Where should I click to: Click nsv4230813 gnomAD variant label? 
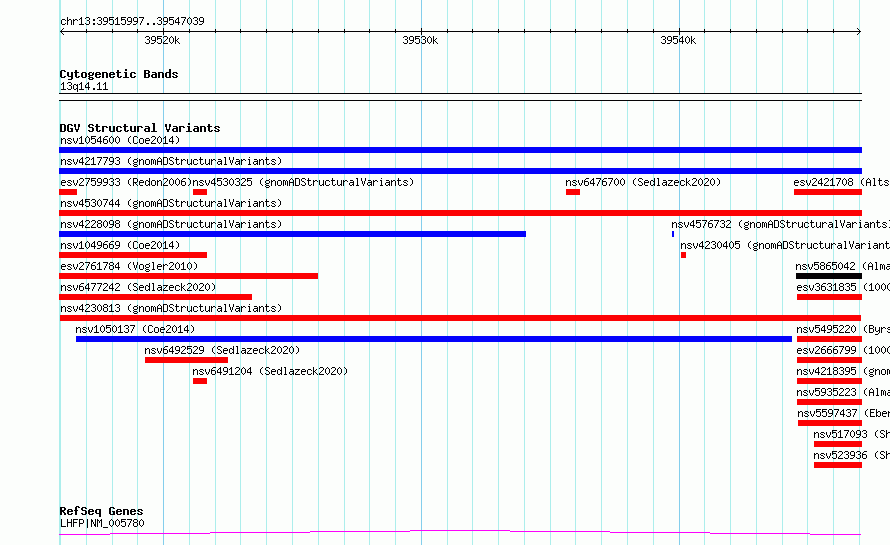[x=171, y=308]
